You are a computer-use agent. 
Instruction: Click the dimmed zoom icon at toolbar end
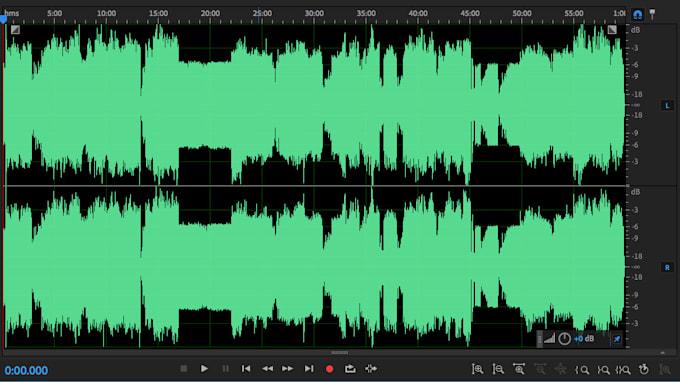tap(664, 369)
